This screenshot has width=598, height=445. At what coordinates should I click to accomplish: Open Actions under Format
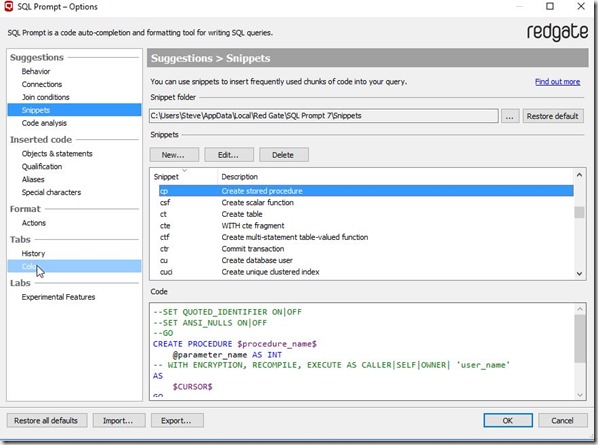click(34, 223)
